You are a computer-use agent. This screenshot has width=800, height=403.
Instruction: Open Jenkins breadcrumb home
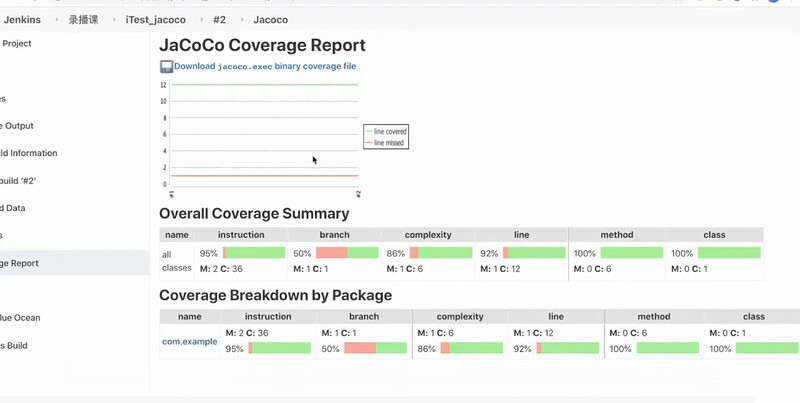click(22, 20)
